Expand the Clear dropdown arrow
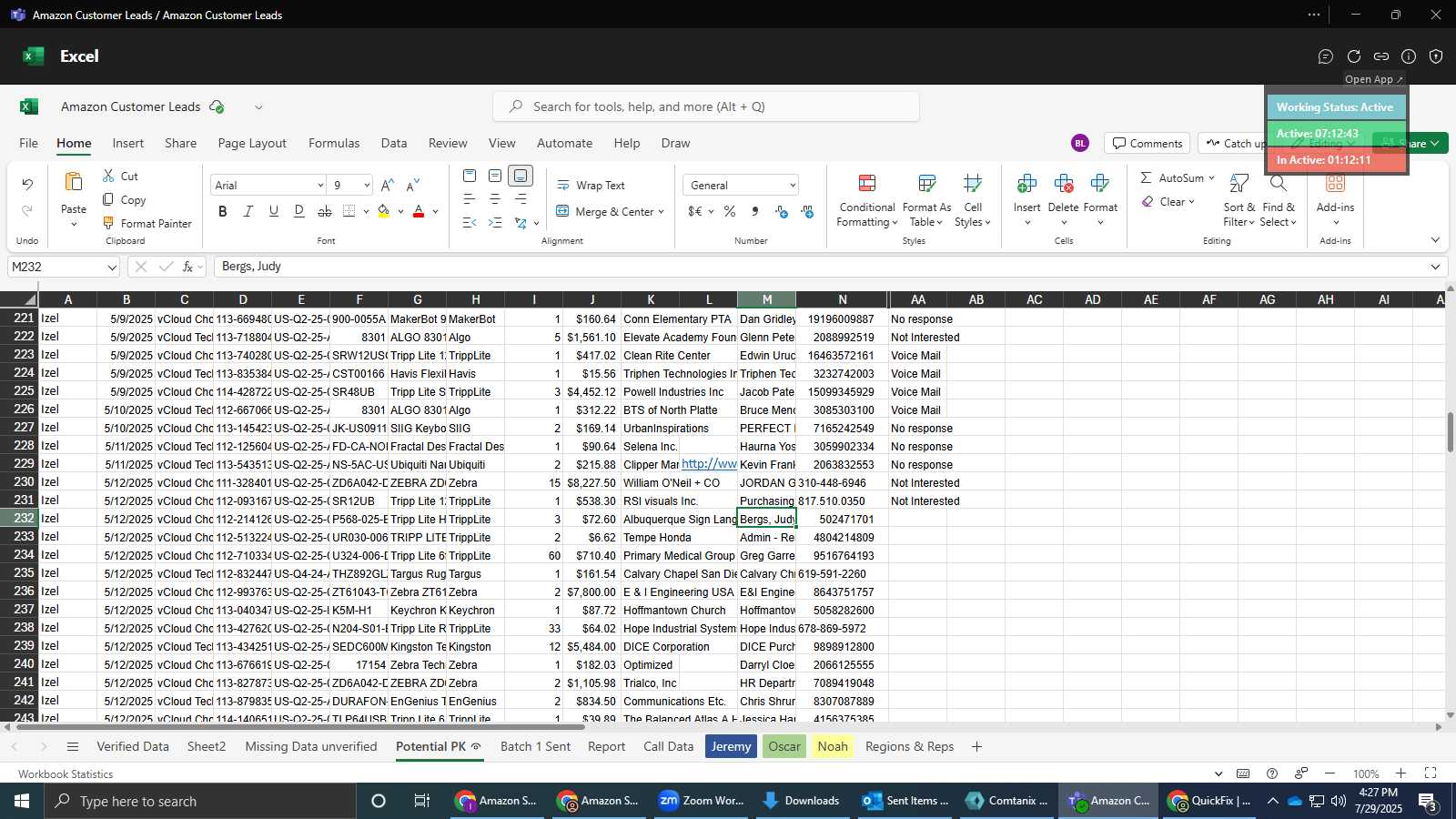 [1191, 202]
